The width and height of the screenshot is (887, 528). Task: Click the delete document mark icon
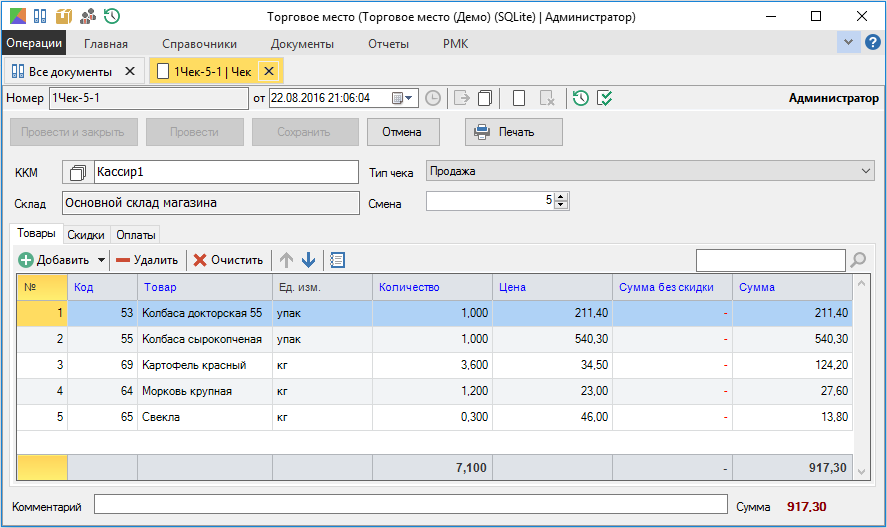click(x=547, y=98)
